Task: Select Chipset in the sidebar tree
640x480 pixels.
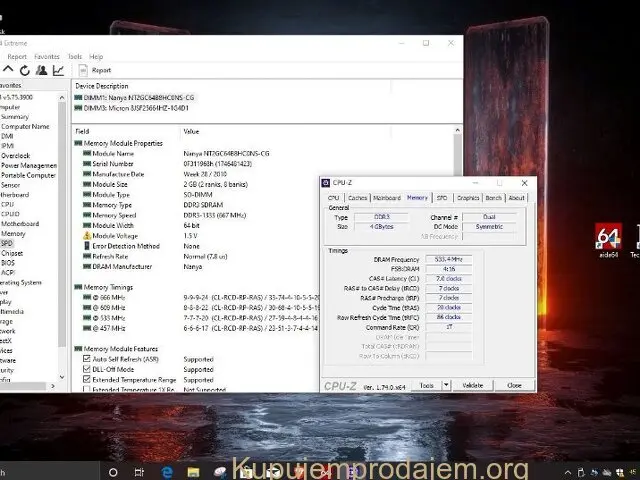Action: point(12,253)
